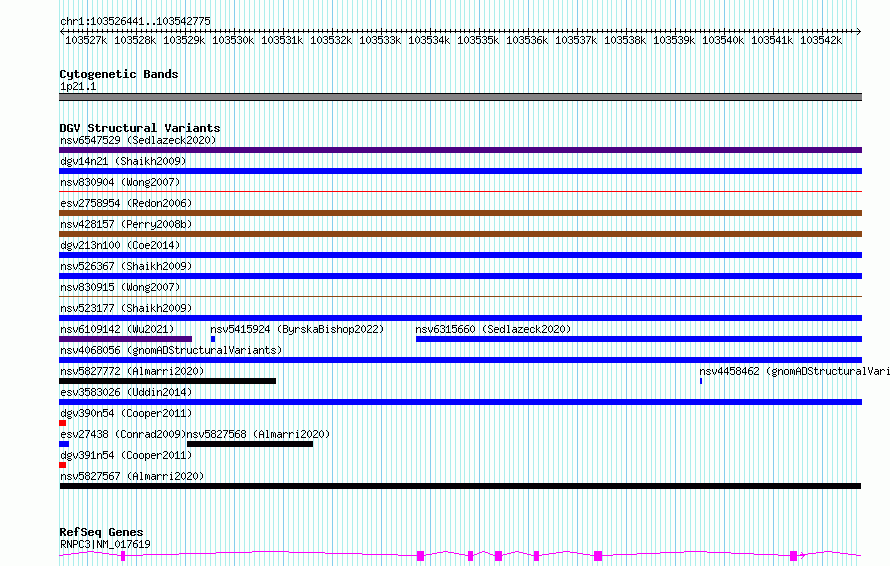The image size is (890, 566).
Task: Click the nsv6547529 (Sedlazeck2020) variant label
Action: tap(138, 140)
